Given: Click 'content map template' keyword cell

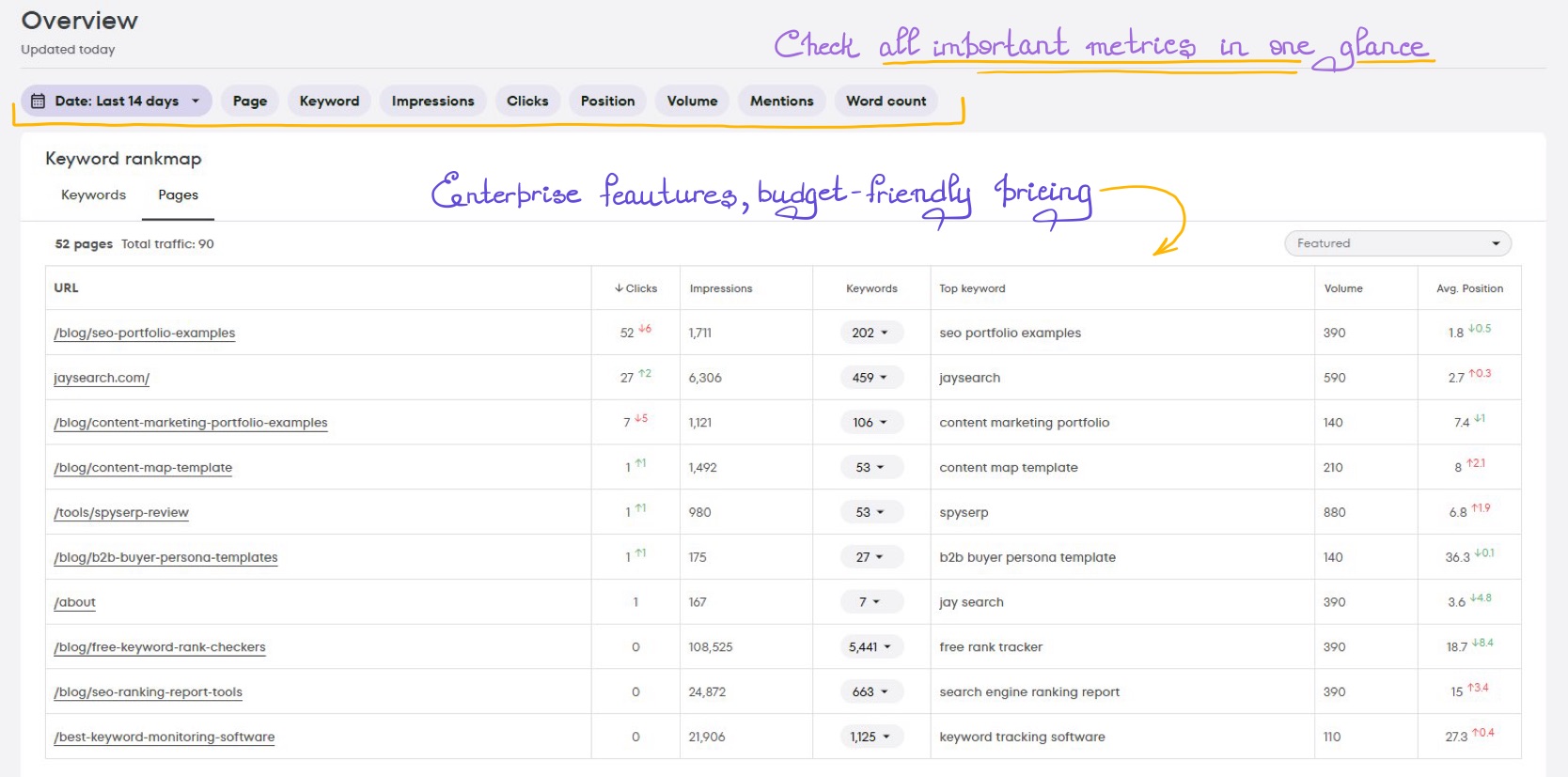Looking at the screenshot, I should click(x=1008, y=467).
